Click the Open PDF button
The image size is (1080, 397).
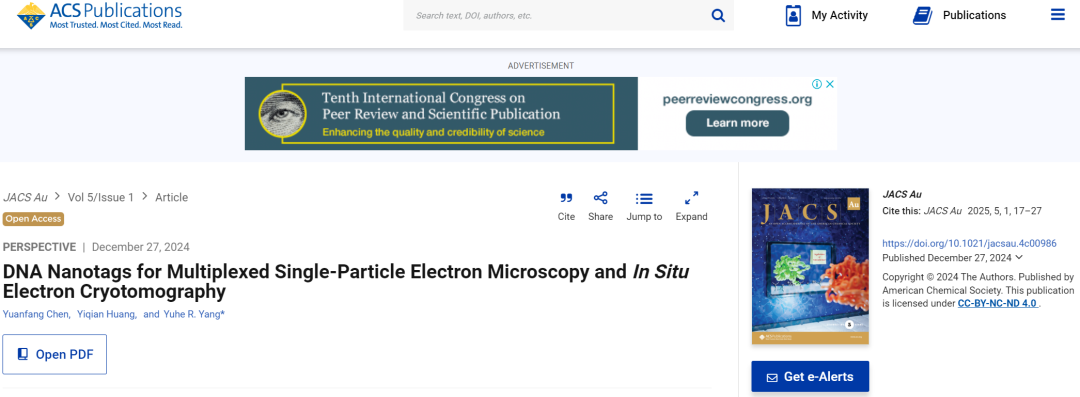click(54, 354)
